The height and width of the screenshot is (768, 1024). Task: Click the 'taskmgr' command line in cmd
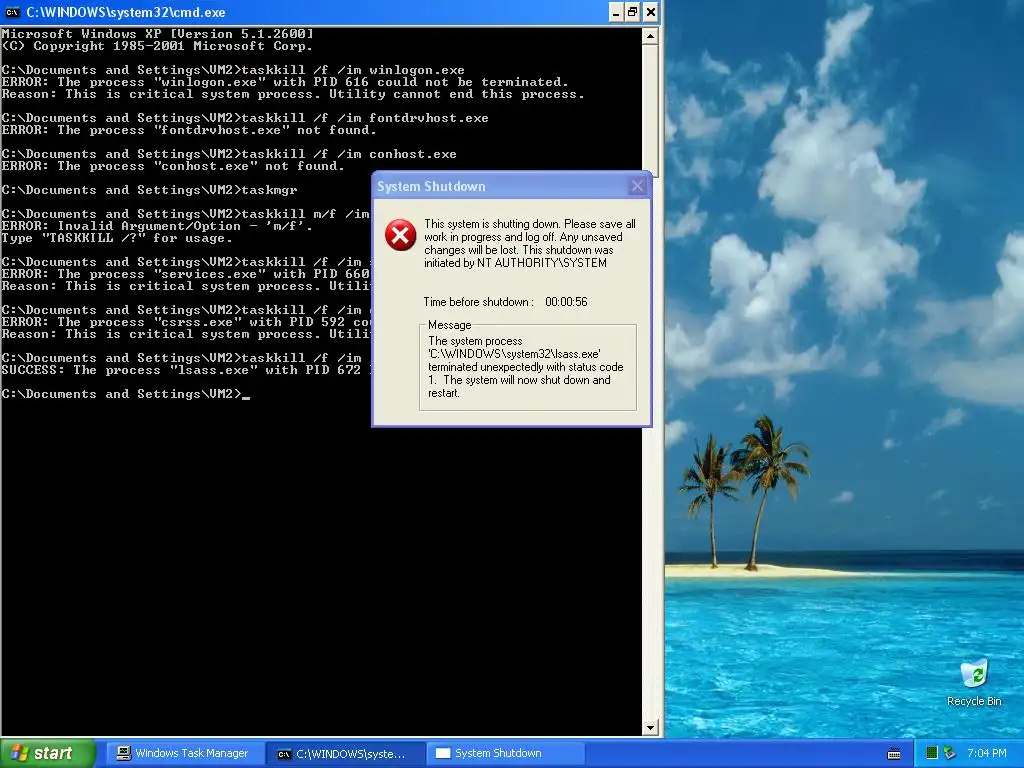[150, 190]
